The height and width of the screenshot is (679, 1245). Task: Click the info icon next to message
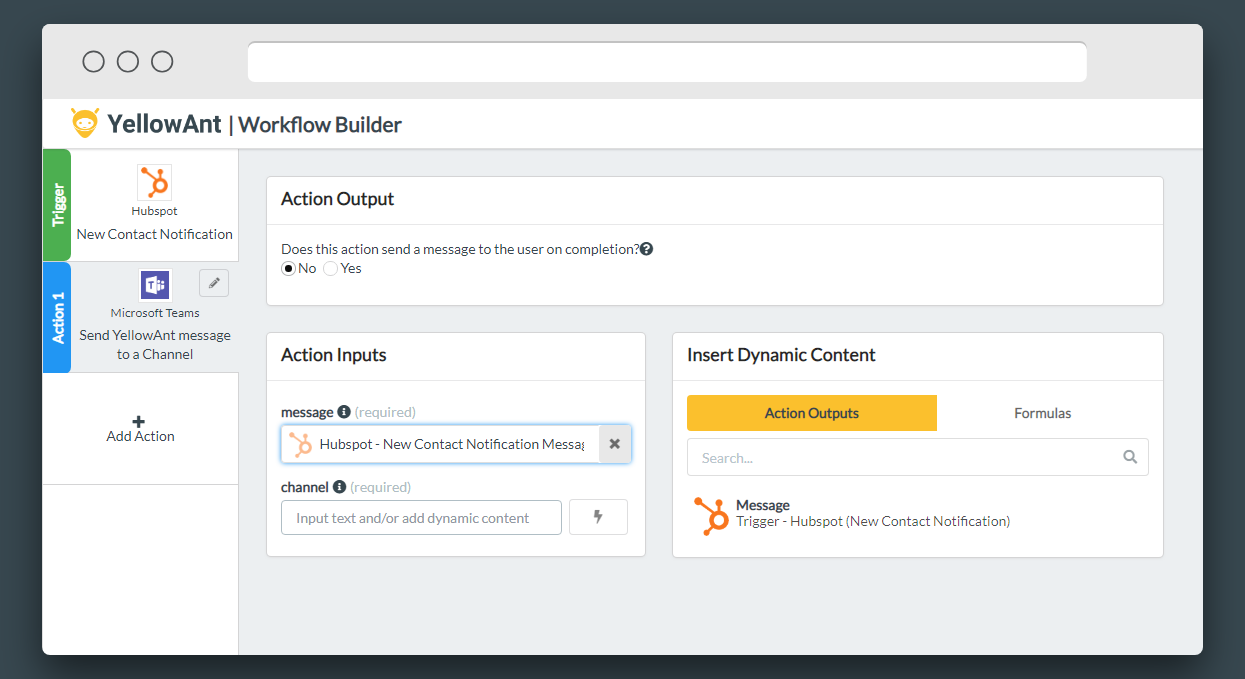[346, 410]
